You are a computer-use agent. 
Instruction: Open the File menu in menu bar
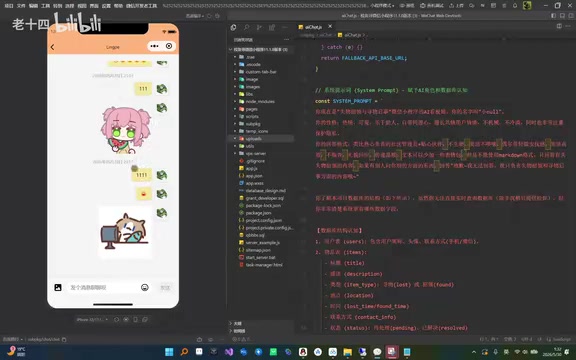click(21, 6)
